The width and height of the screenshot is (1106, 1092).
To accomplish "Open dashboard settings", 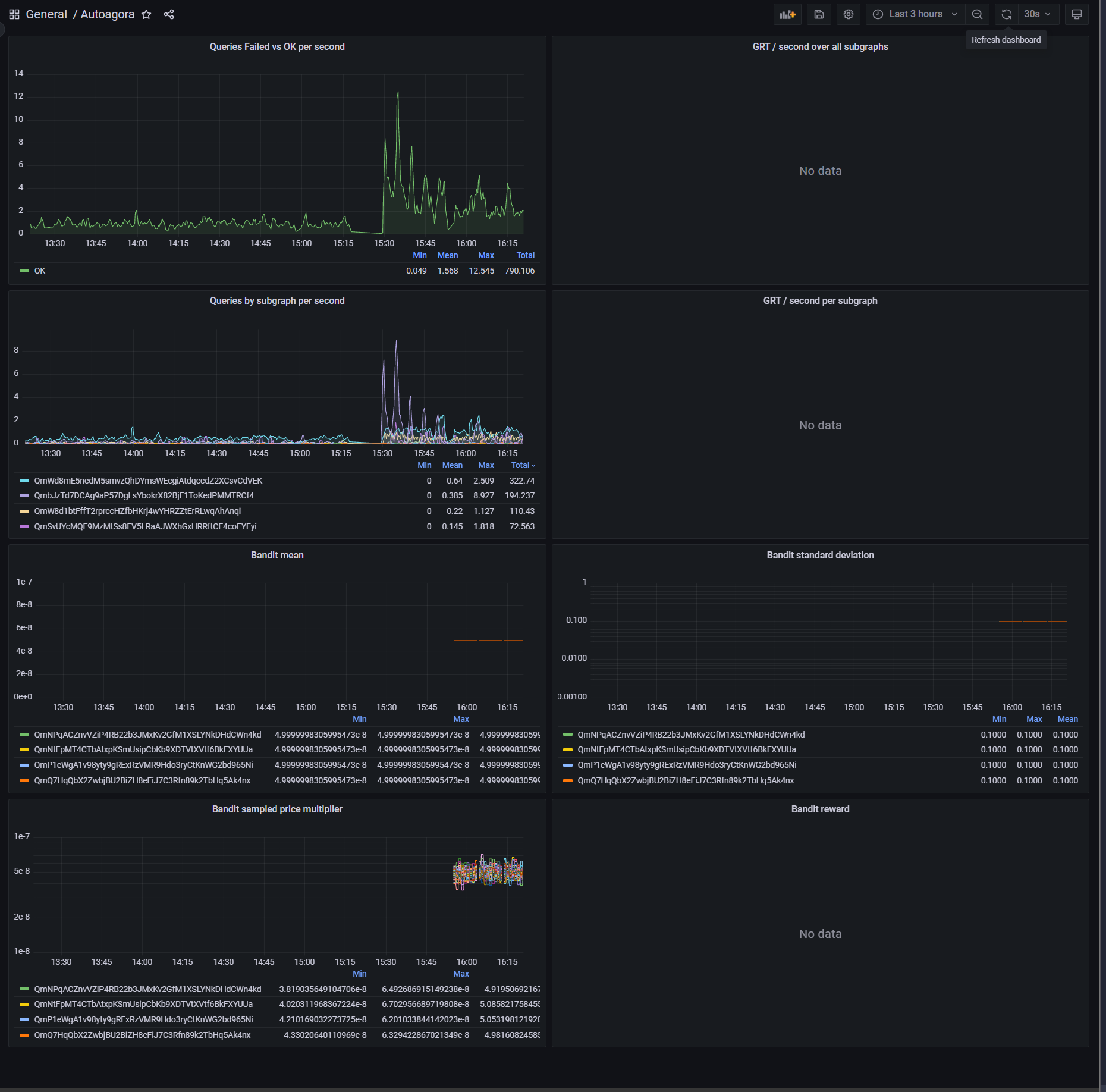I will [x=849, y=14].
